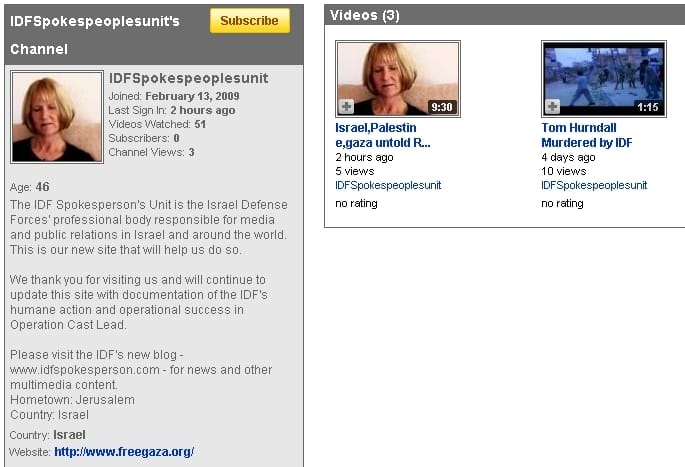Click the Last Sign In: 2 hours ago text

(x=172, y=110)
